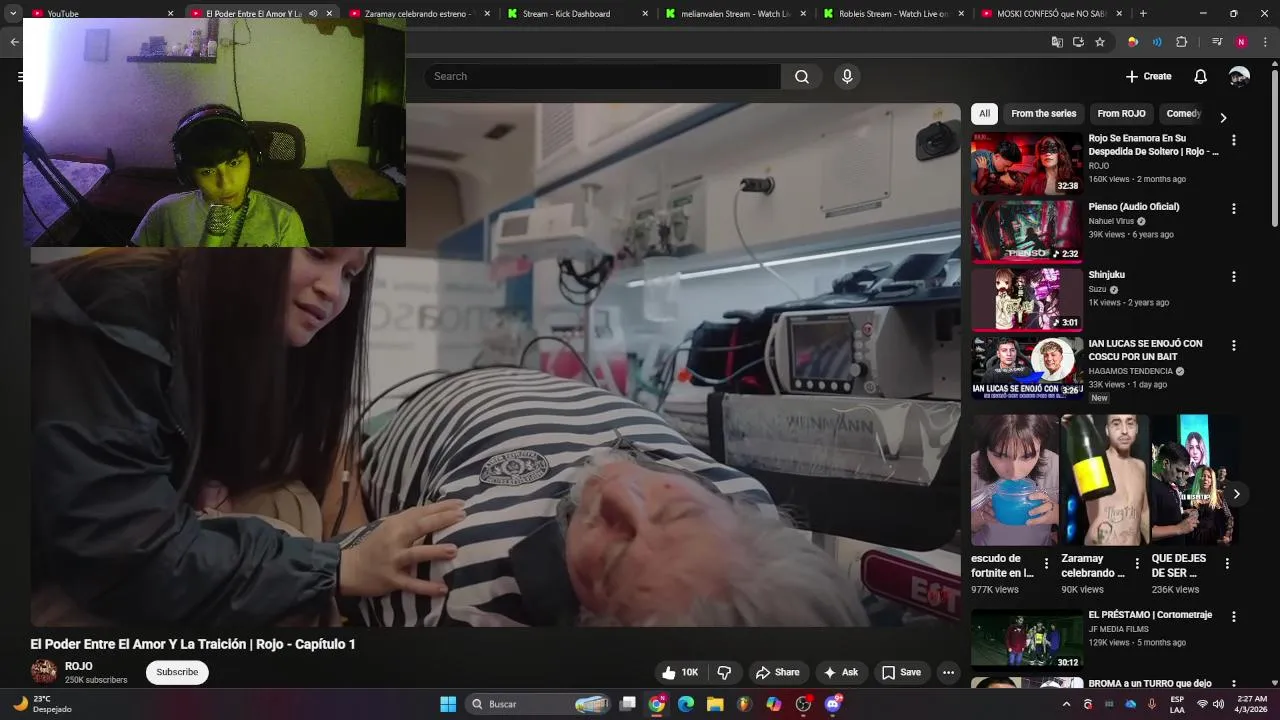
Task: Open the Ask AI button
Action: pos(840,673)
